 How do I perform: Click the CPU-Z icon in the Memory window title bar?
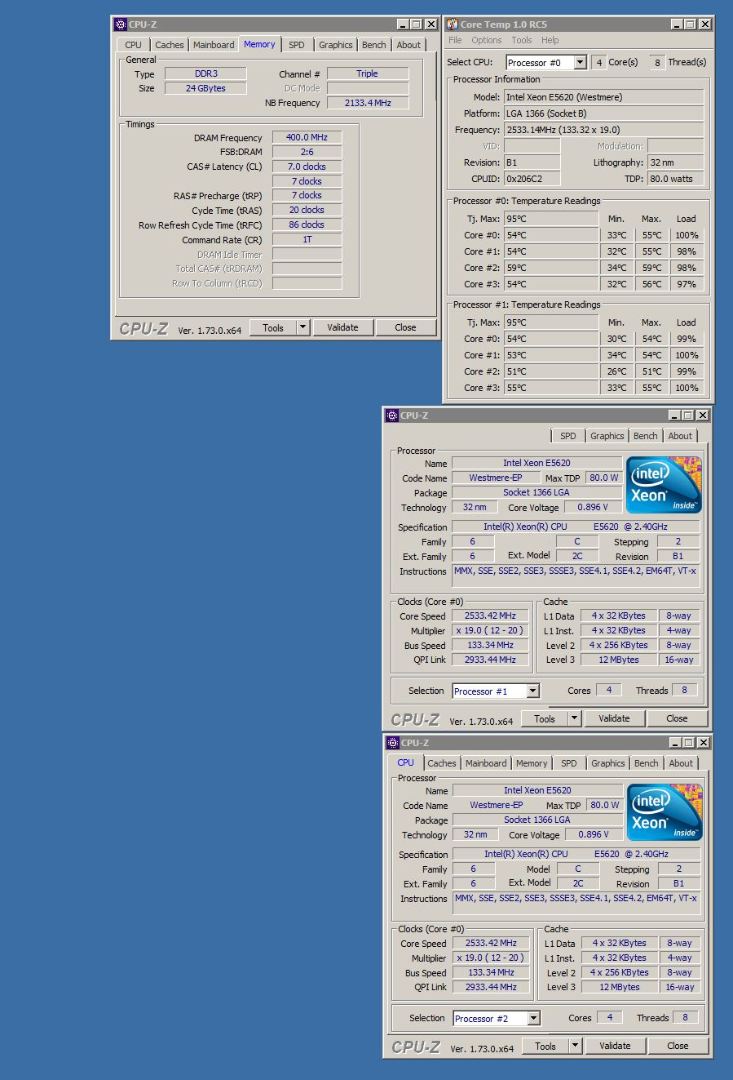[121, 24]
